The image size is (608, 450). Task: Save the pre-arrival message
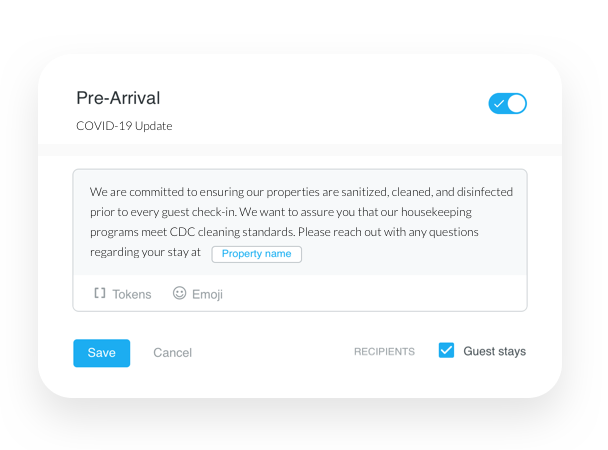click(x=102, y=353)
